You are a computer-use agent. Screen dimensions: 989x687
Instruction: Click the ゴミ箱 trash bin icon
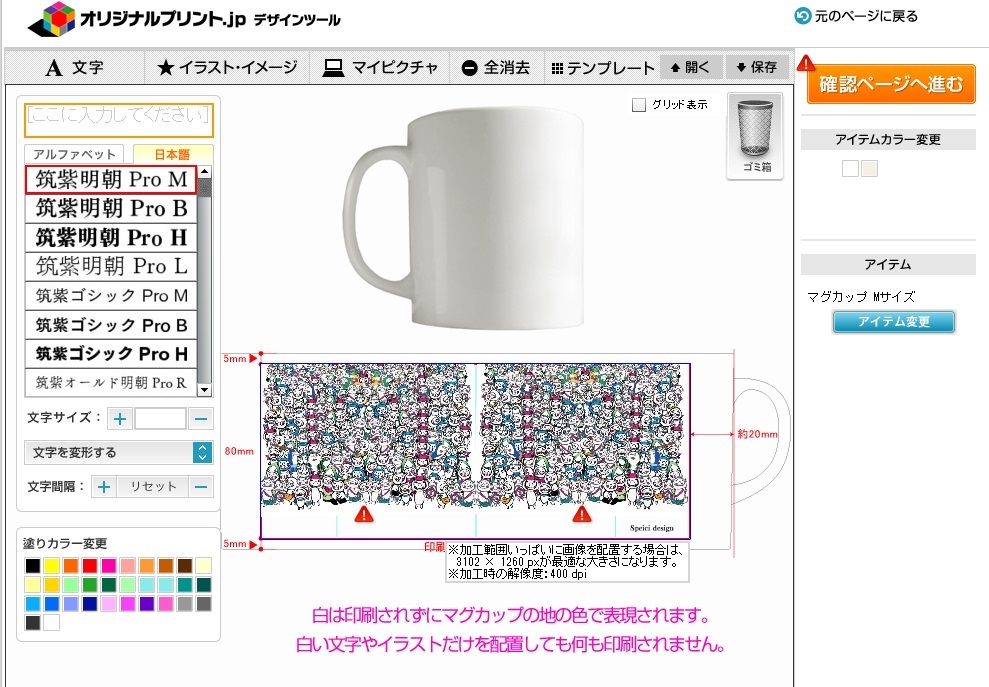click(755, 136)
